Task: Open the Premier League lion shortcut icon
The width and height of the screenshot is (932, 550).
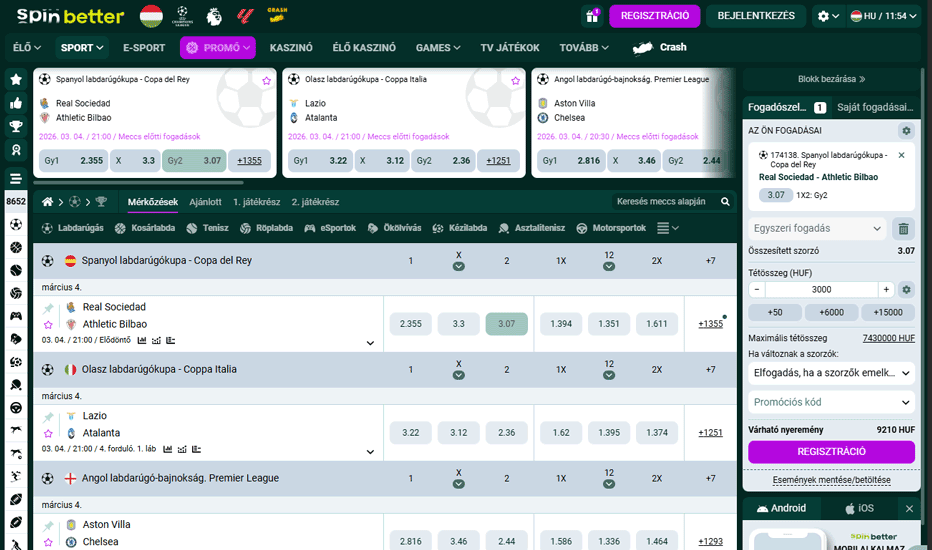Action: tap(214, 16)
